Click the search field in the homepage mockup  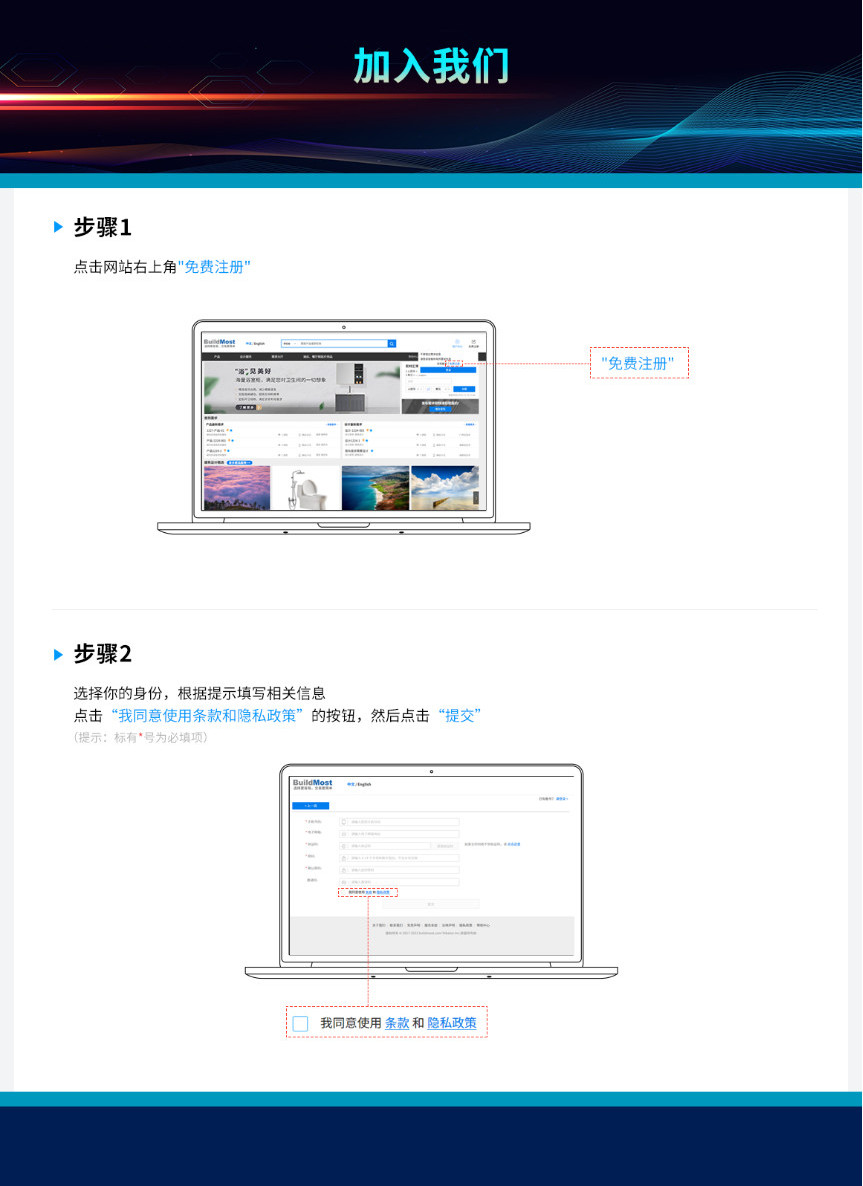[x=334, y=343]
